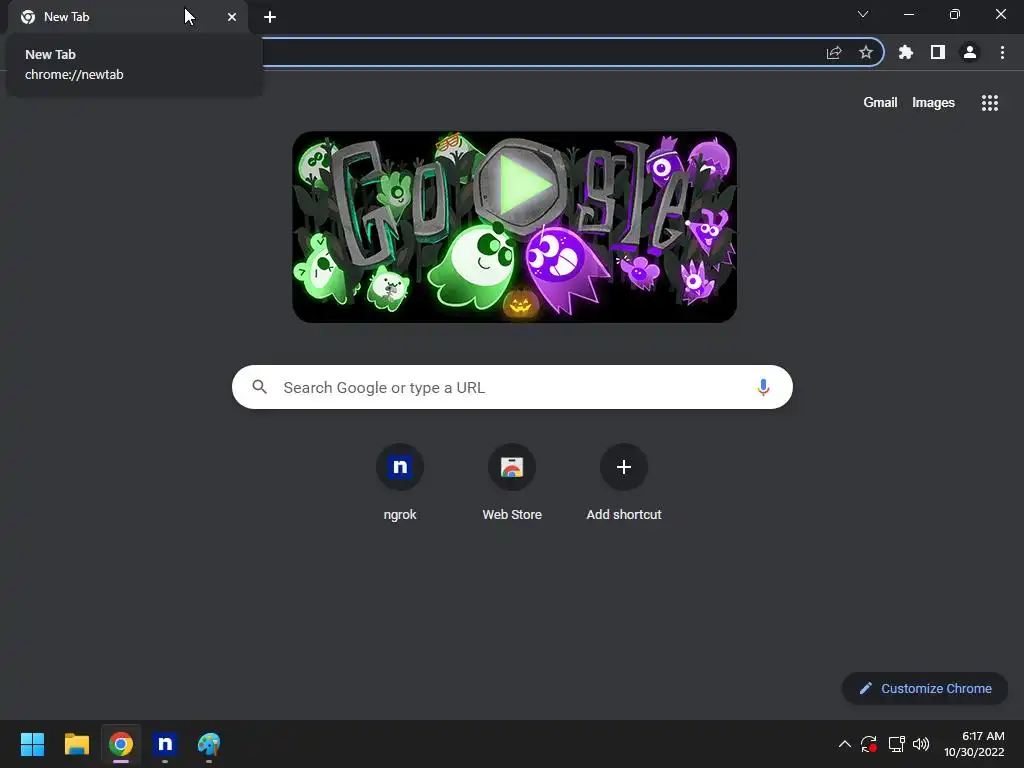The image size is (1024, 768).
Task: Open the Images link
Action: coord(933,103)
